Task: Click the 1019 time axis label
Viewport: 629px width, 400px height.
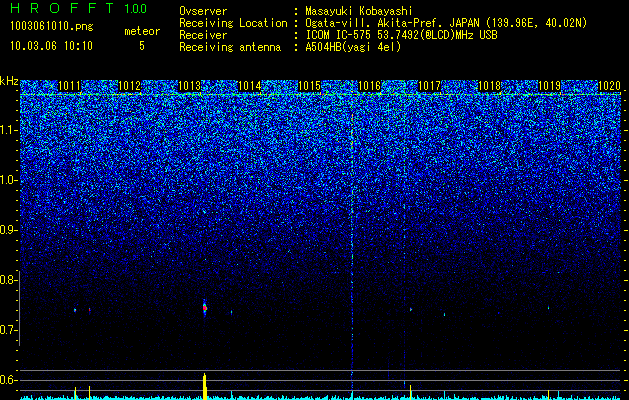Action: 549,86
